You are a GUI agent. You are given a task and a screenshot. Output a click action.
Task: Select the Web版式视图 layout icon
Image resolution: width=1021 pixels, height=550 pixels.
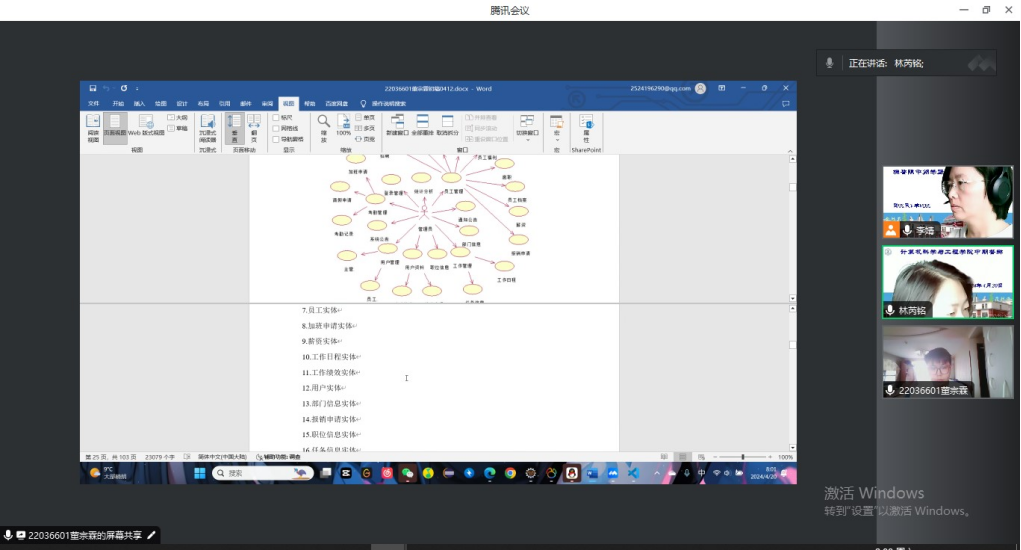pos(146,122)
